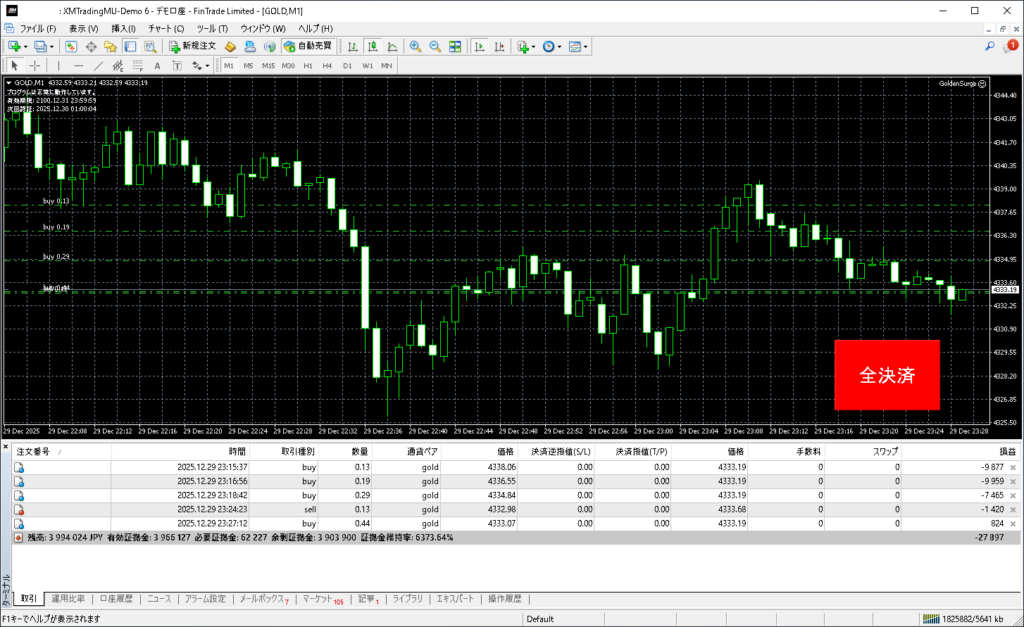
Task: Click the New Order (新規注文) button
Action: pyautogui.click(x=192, y=46)
